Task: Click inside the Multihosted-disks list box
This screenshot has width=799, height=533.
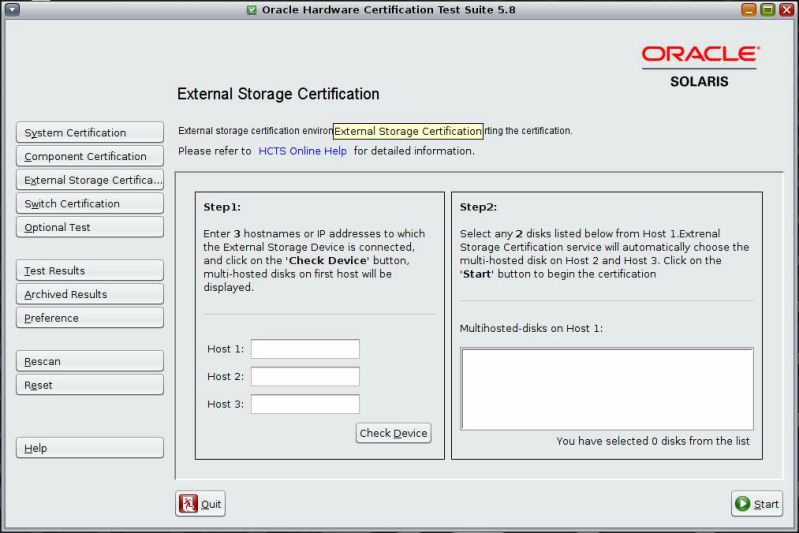Action: pos(606,389)
